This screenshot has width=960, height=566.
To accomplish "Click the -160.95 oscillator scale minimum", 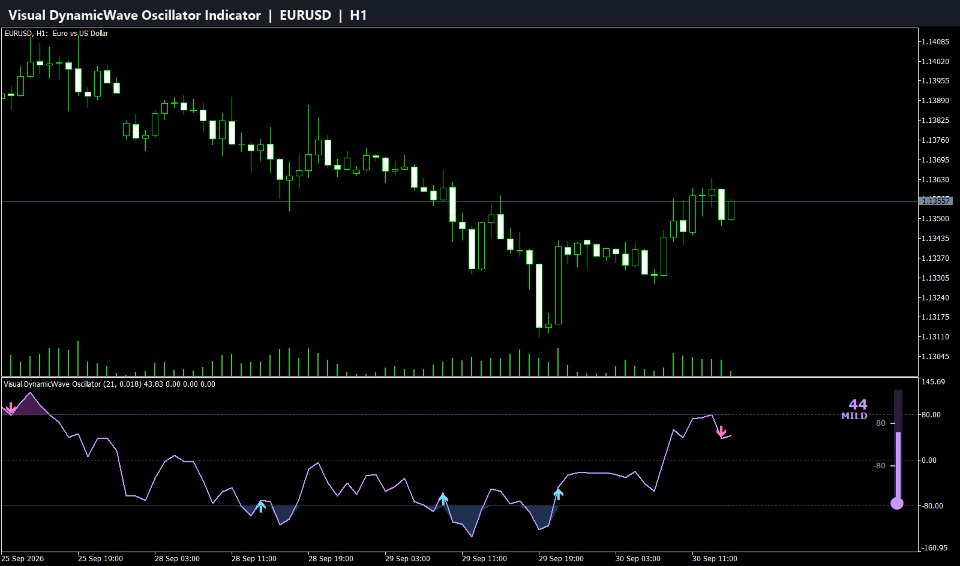I will pos(933,548).
